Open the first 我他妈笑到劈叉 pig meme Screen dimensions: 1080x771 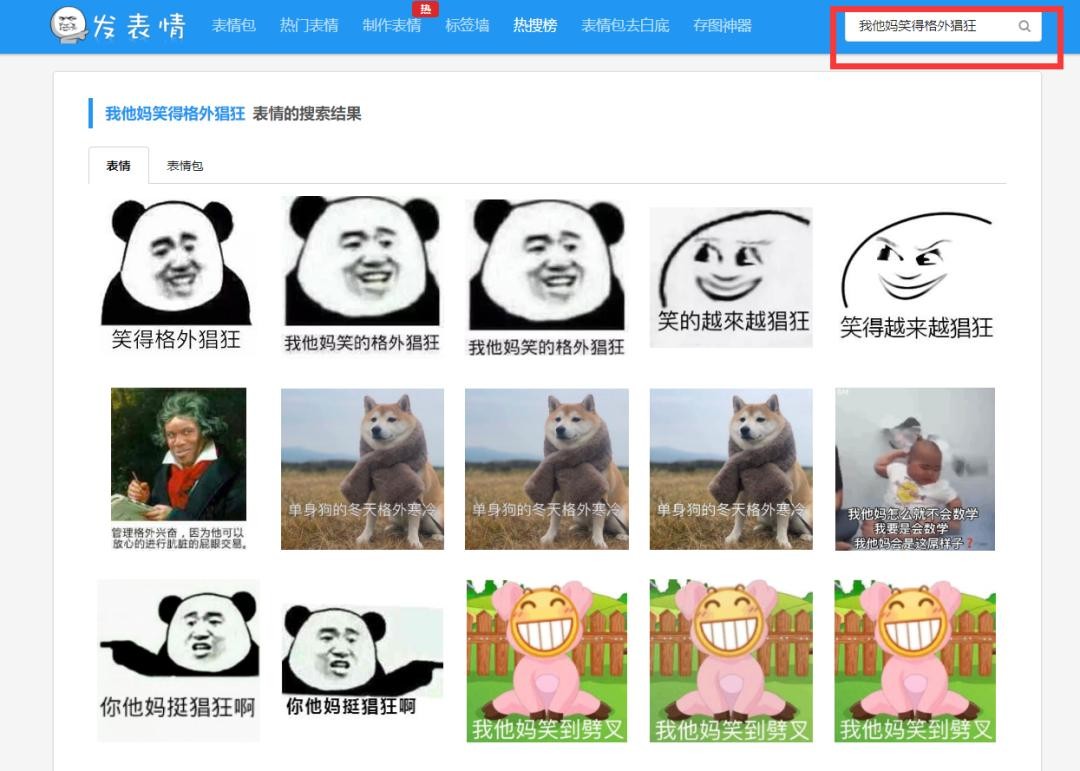click(547, 660)
